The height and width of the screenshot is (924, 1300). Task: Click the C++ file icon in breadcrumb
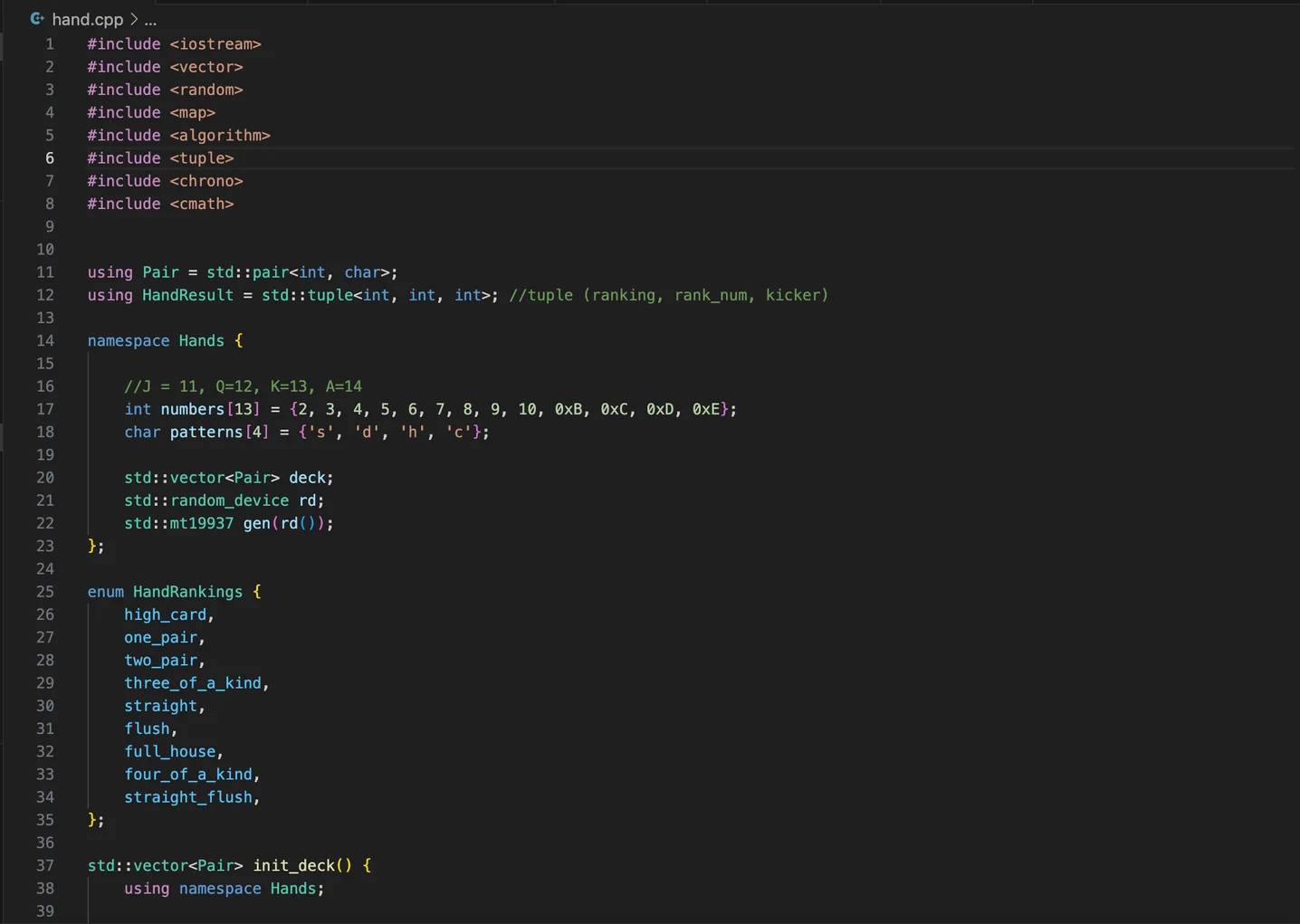click(x=37, y=19)
